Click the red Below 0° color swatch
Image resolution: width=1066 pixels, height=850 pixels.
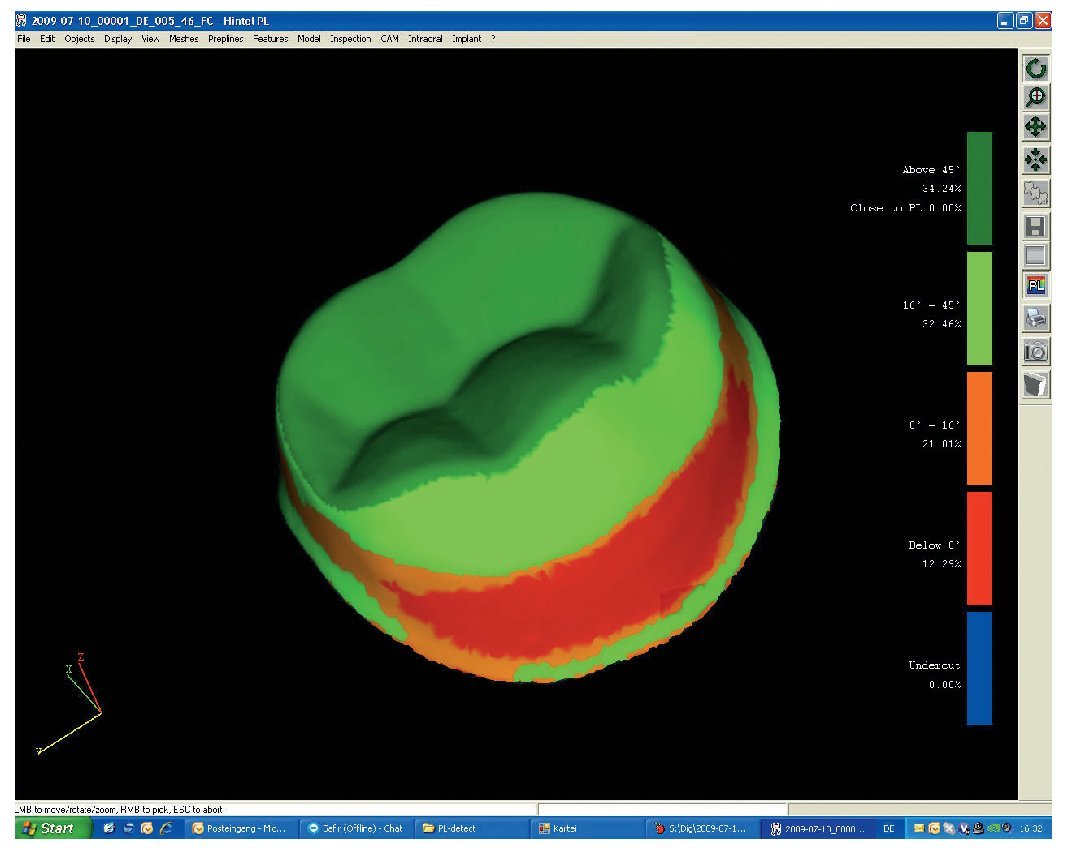[x=979, y=547]
